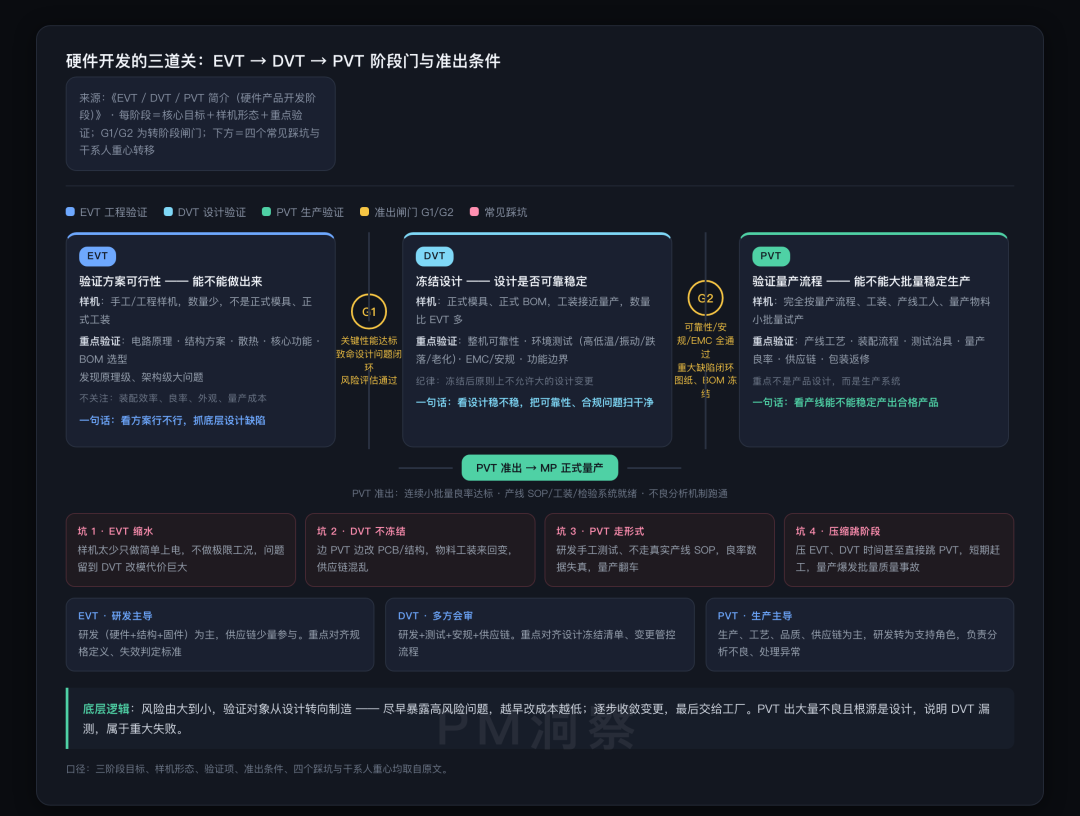Click the G1 gate circle
1080x816 pixels.
tap(369, 311)
